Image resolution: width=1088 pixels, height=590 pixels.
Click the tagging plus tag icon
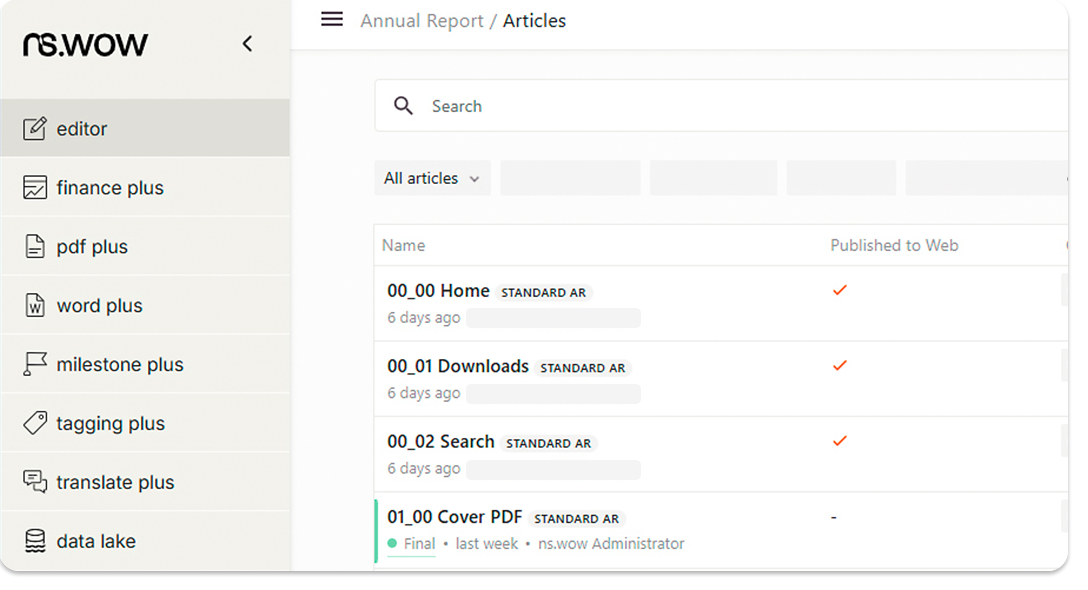click(35, 424)
